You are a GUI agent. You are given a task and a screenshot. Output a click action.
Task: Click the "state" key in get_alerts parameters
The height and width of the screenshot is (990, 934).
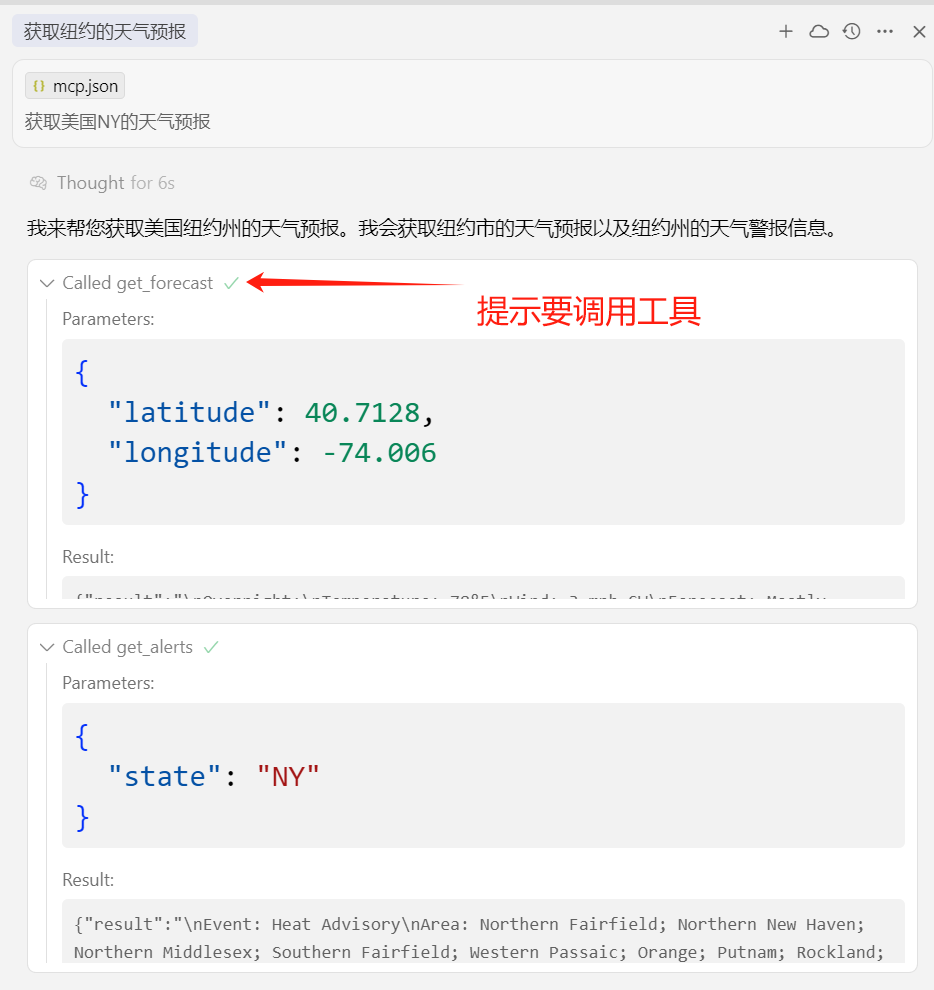[164, 777]
